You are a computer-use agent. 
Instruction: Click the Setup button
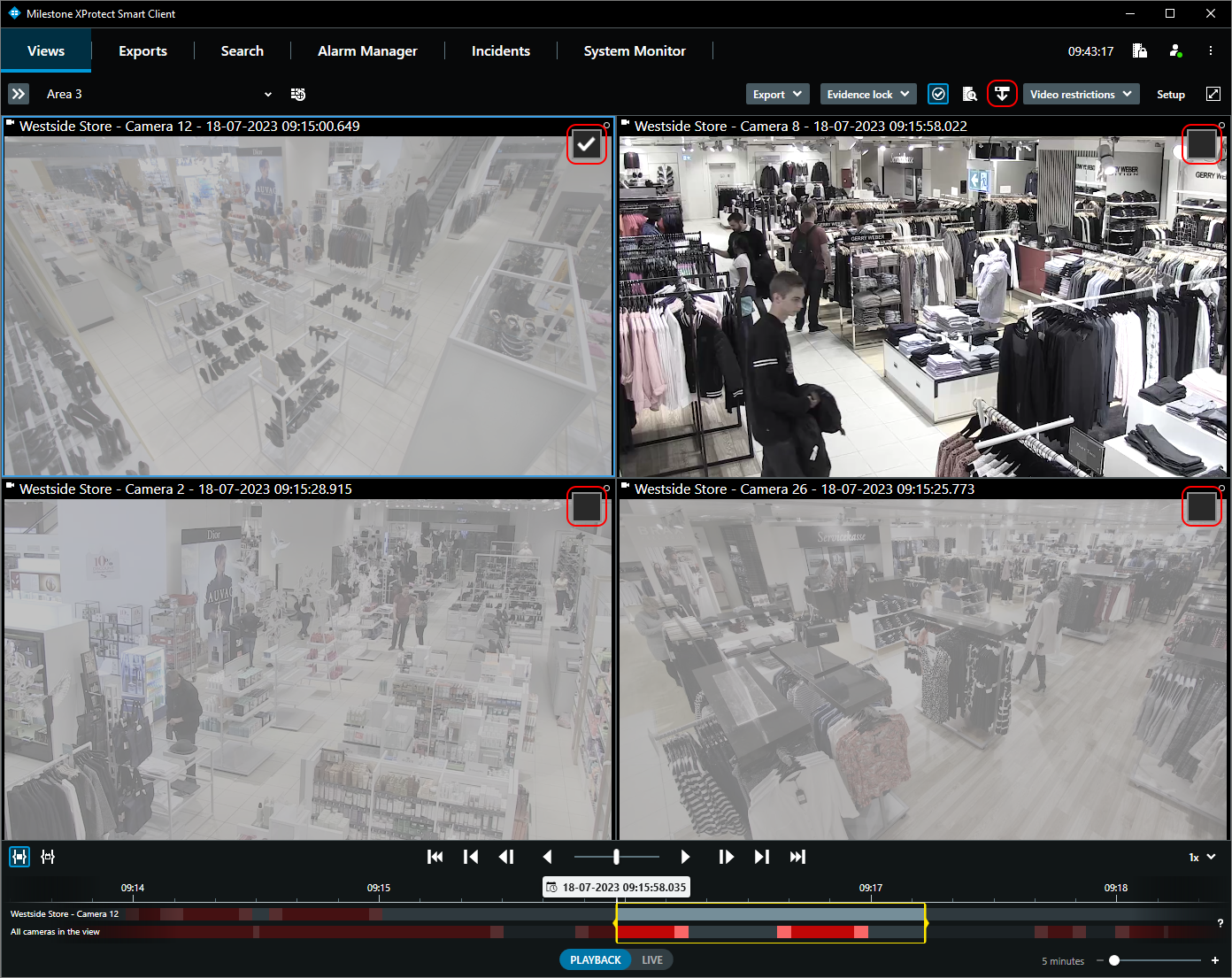(1170, 94)
